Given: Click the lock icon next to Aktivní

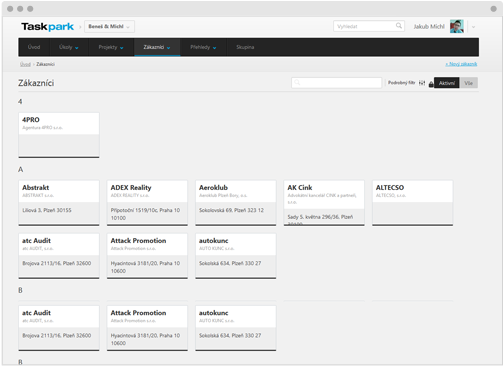Looking at the screenshot, I should (431, 84).
